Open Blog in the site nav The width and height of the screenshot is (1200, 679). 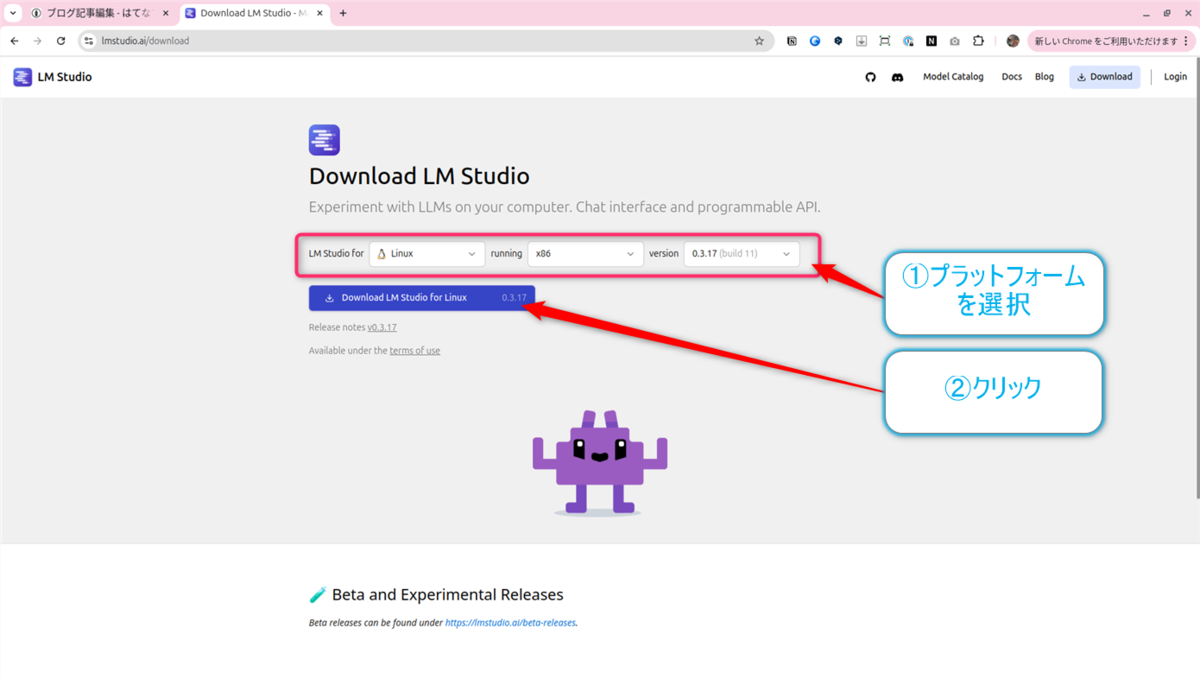(x=1044, y=77)
